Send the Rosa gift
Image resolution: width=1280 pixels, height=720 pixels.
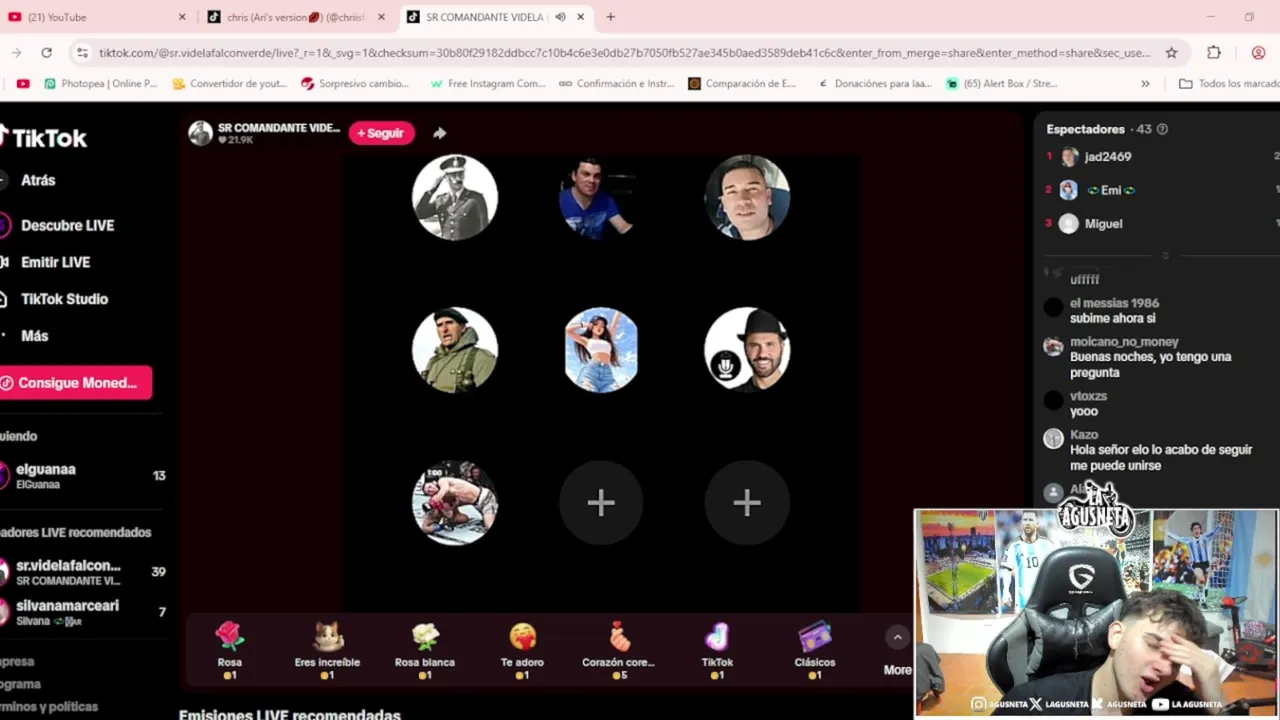(x=229, y=649)
